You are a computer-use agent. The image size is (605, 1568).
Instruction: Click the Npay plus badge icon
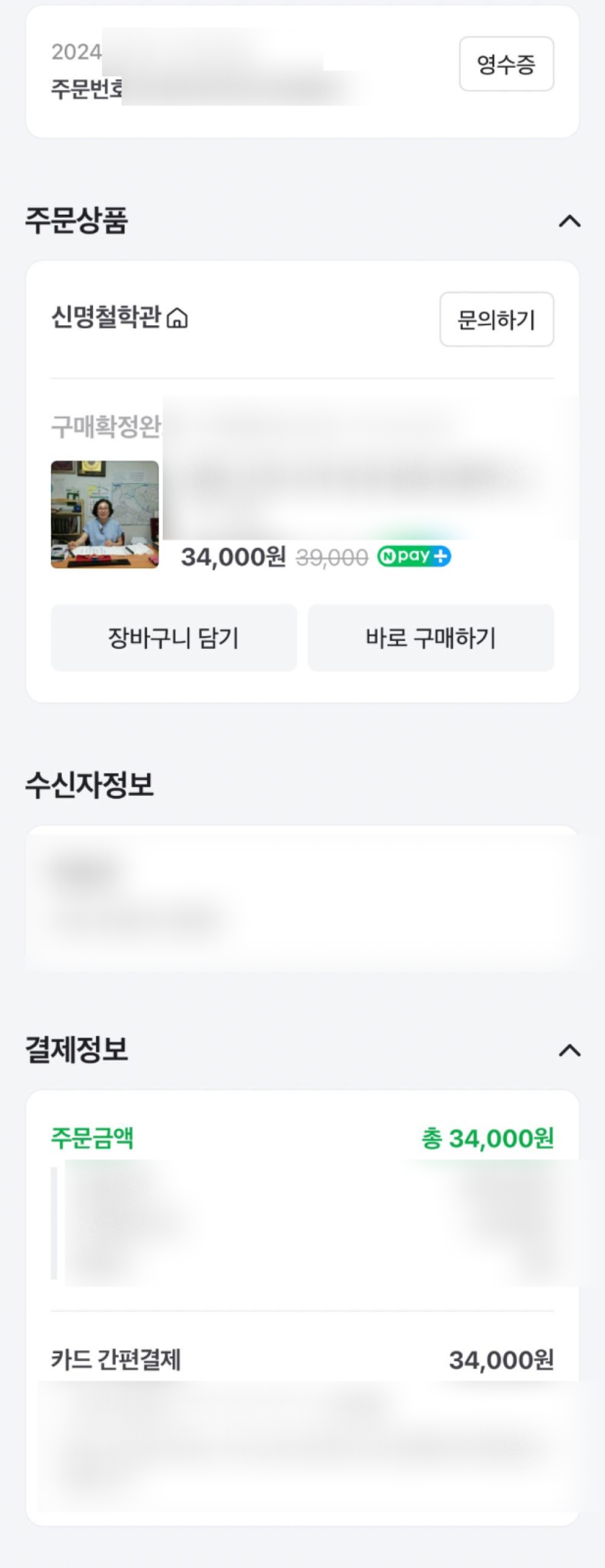(x=414, y=556)
